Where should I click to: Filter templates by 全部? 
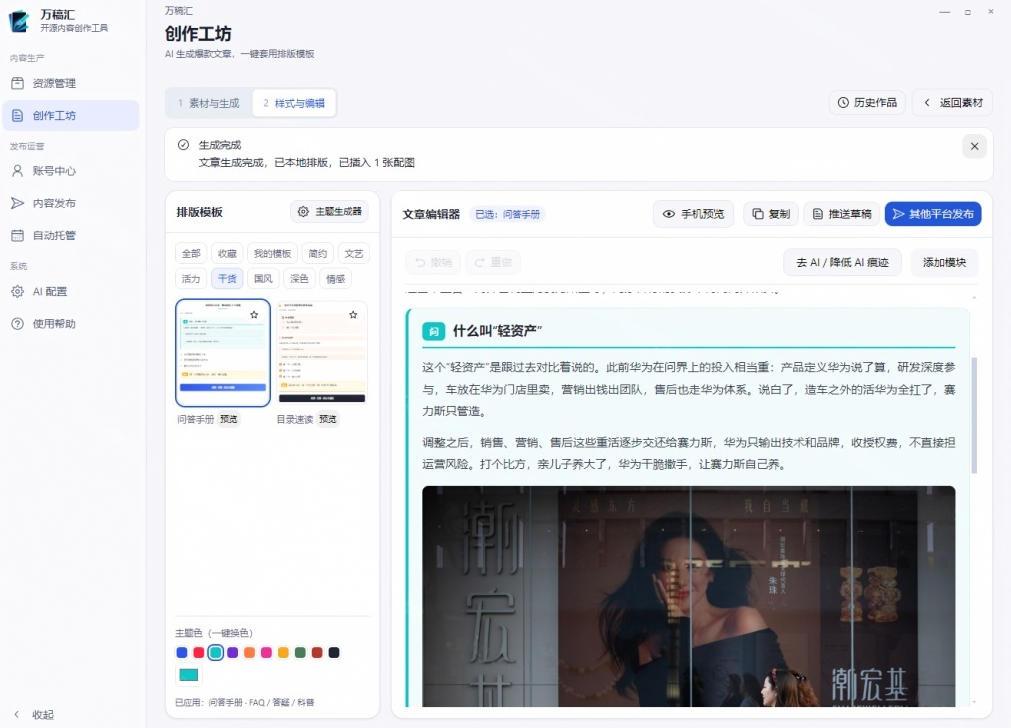(x=191, y=253)
